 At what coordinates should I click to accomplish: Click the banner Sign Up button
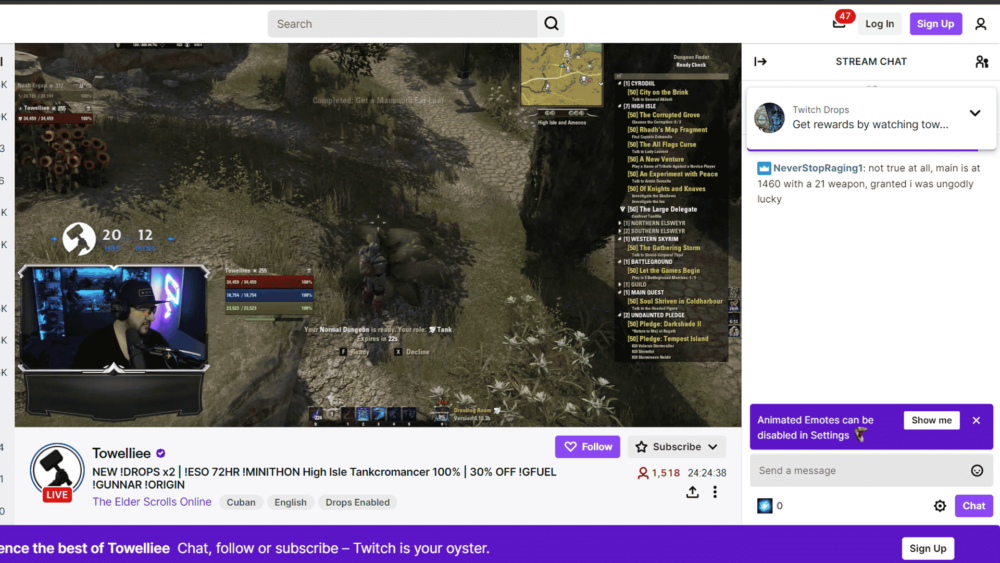pos(927,548)
